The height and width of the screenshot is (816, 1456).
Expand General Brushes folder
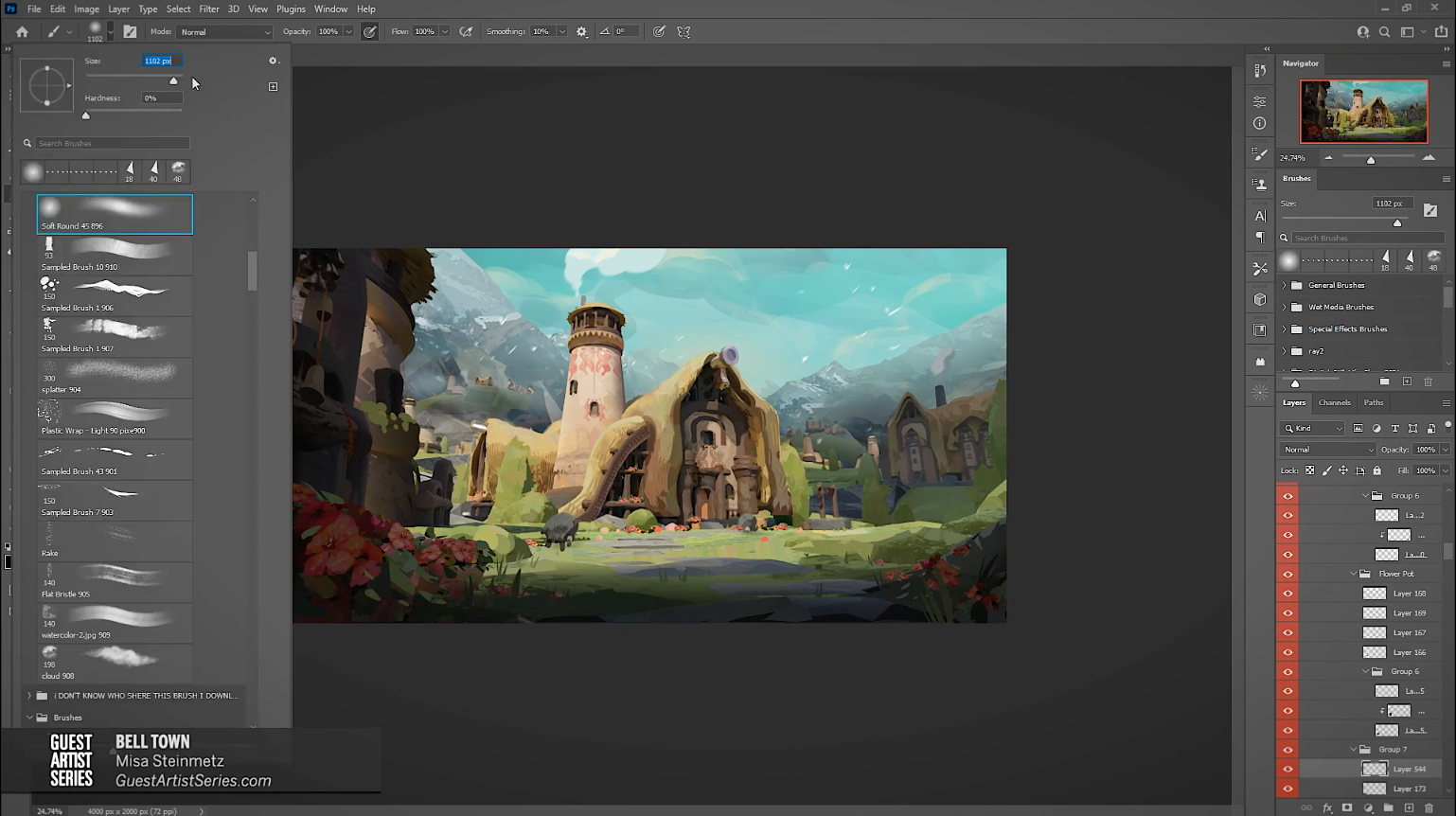(x=1285, y=285)
